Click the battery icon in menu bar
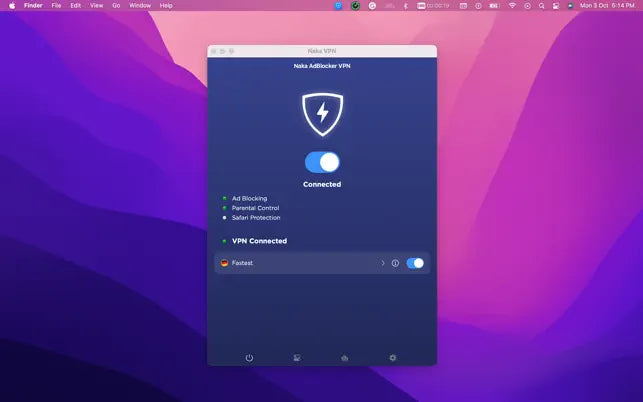 coord(495,6)
